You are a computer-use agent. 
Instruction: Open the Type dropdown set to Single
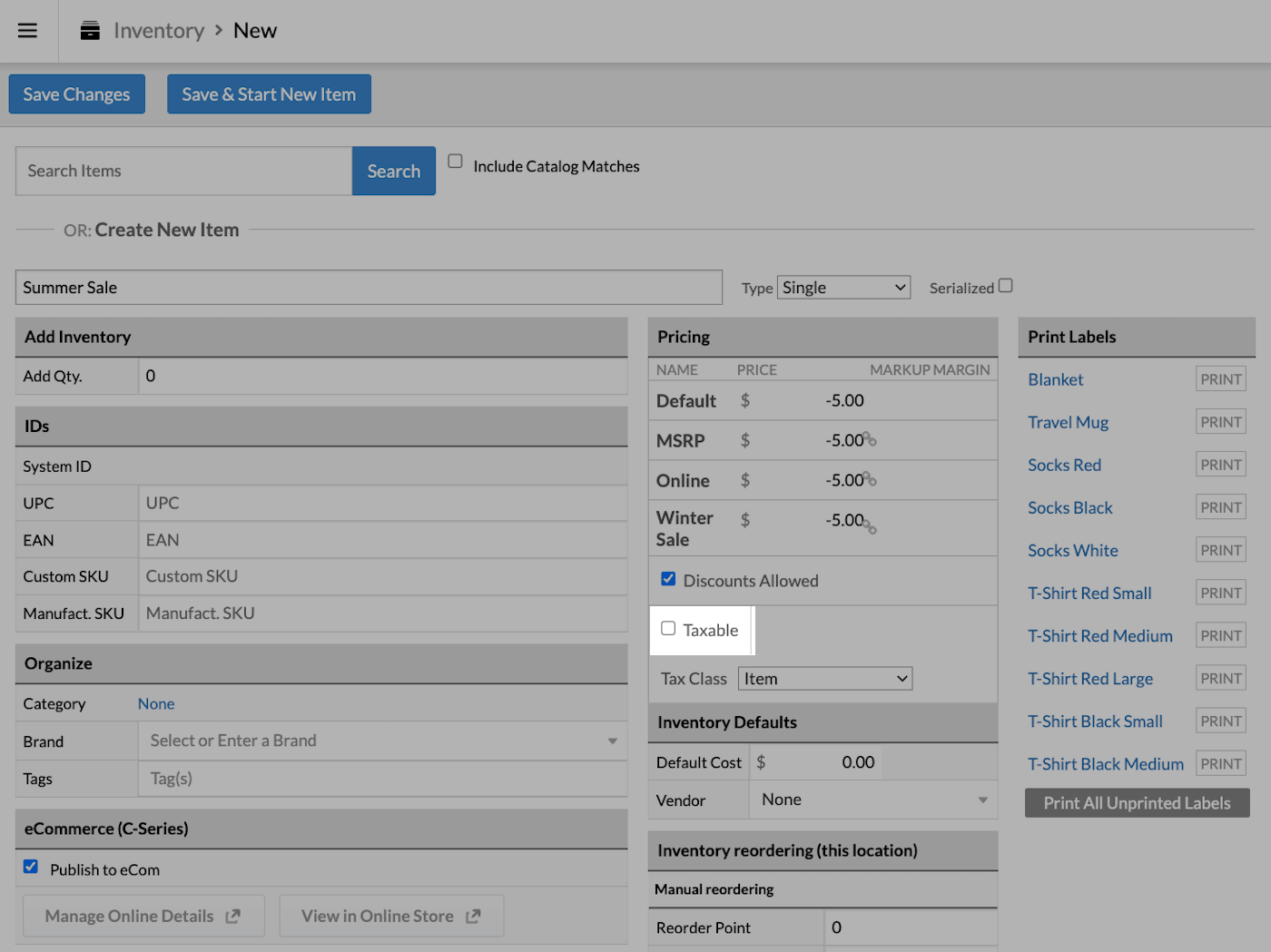pyautogui.click(x=844, y=288)
